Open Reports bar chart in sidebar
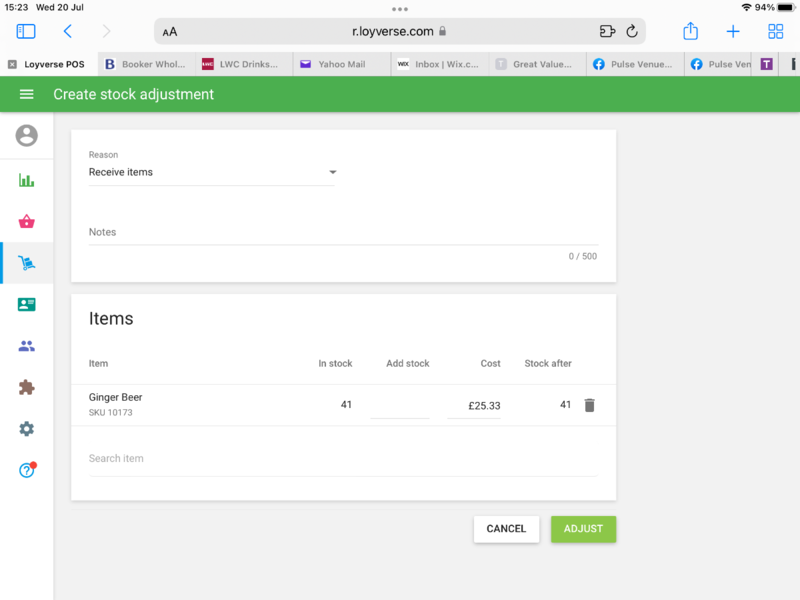800x600 pixels. [27, 181]
